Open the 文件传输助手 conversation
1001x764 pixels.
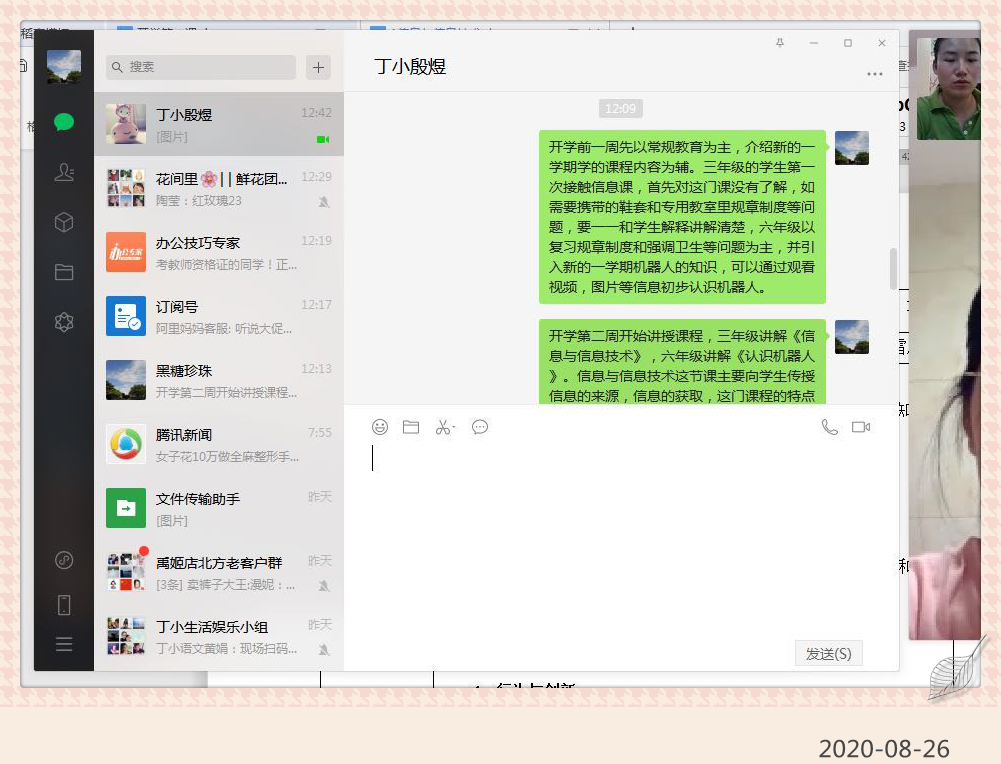coord(219,508)
